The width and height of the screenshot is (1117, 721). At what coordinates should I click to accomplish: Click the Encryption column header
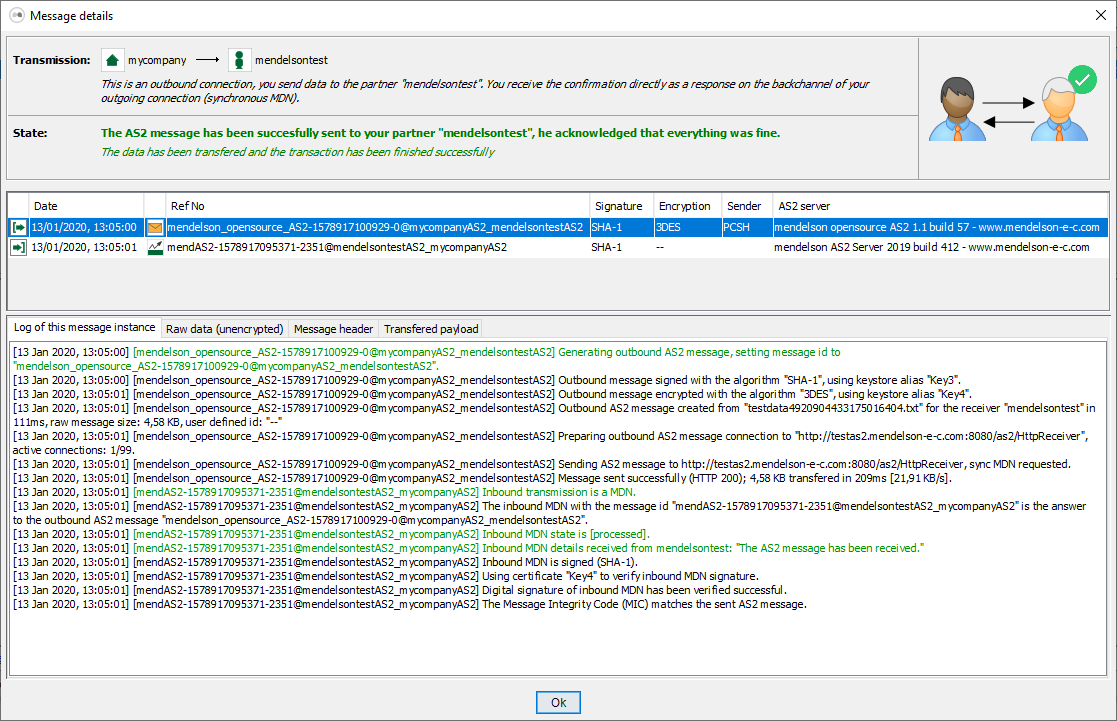pos(687,206)
